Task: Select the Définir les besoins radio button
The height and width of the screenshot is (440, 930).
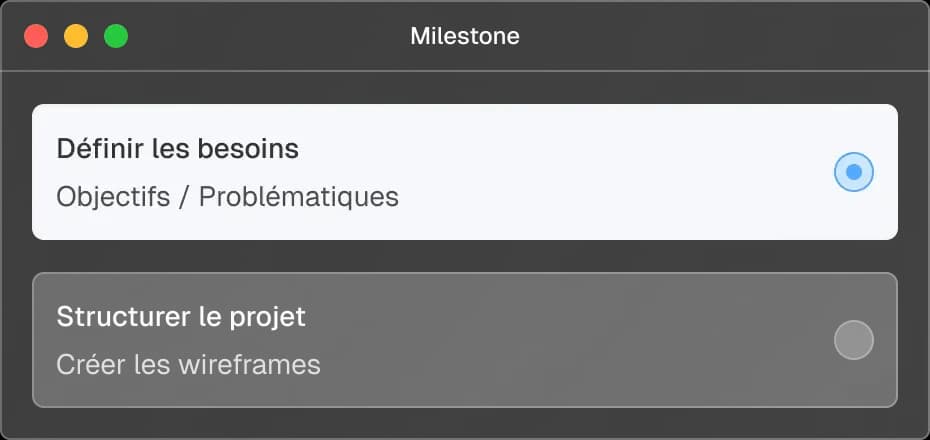Action: pos(853,172)
